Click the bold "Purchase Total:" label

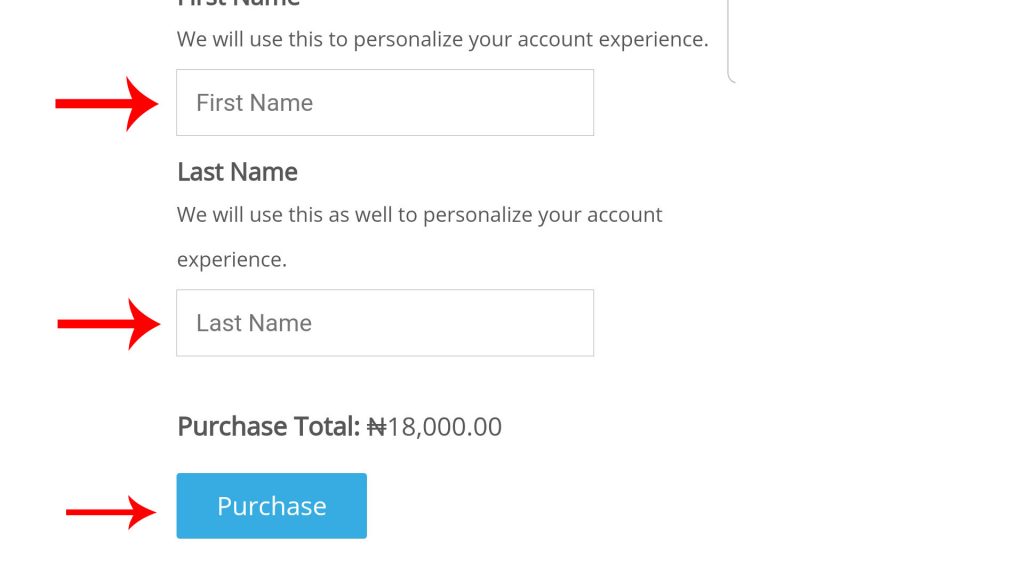(x=268, y=427)
